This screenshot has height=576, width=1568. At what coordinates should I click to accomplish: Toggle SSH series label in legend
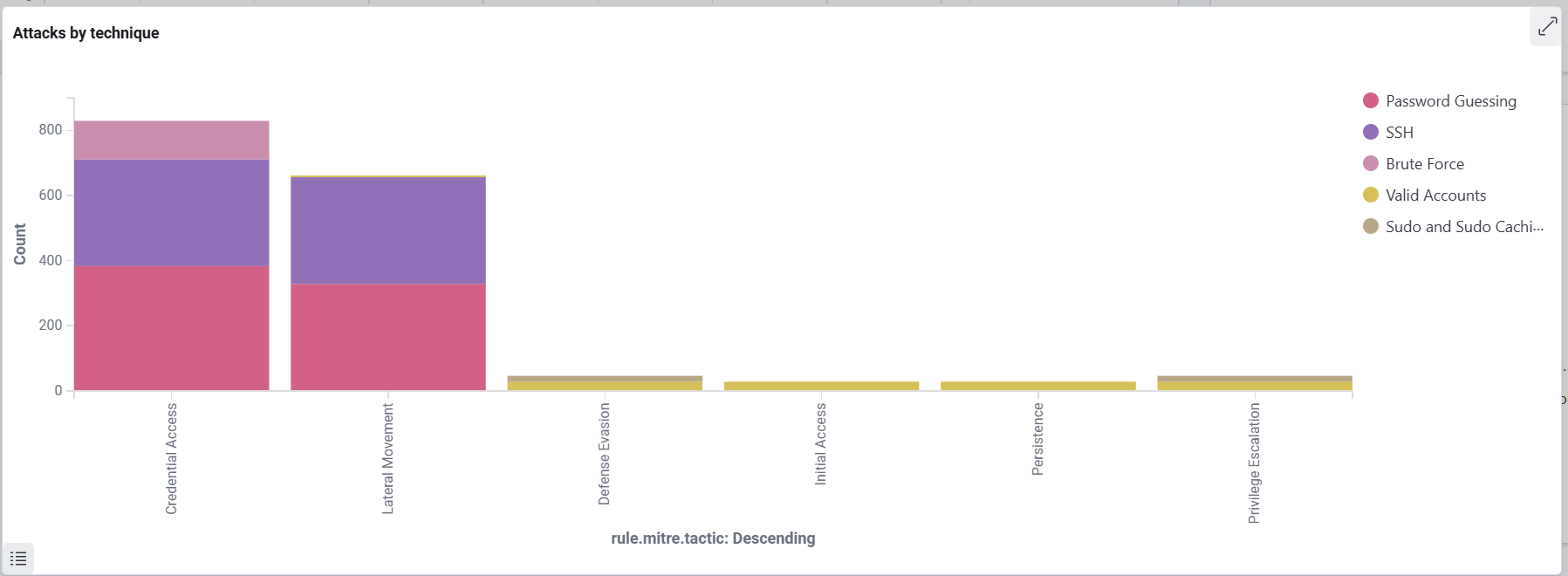[1400, 133]
